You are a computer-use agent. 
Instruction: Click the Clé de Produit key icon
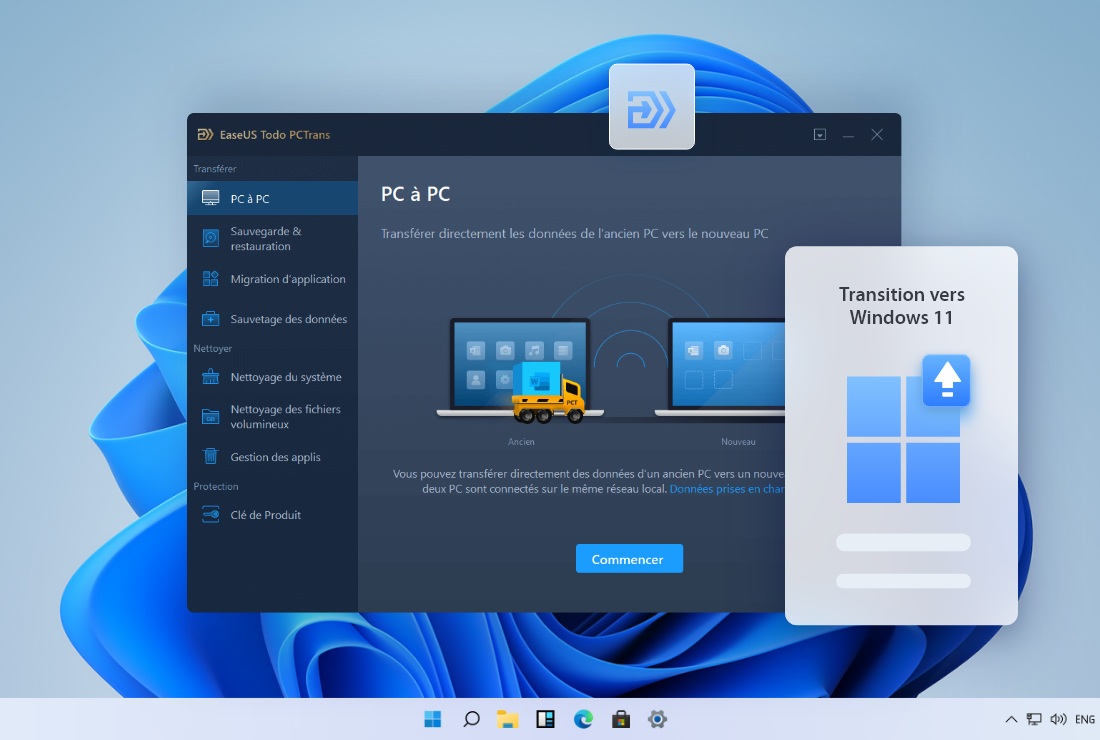tap(211, 514)
